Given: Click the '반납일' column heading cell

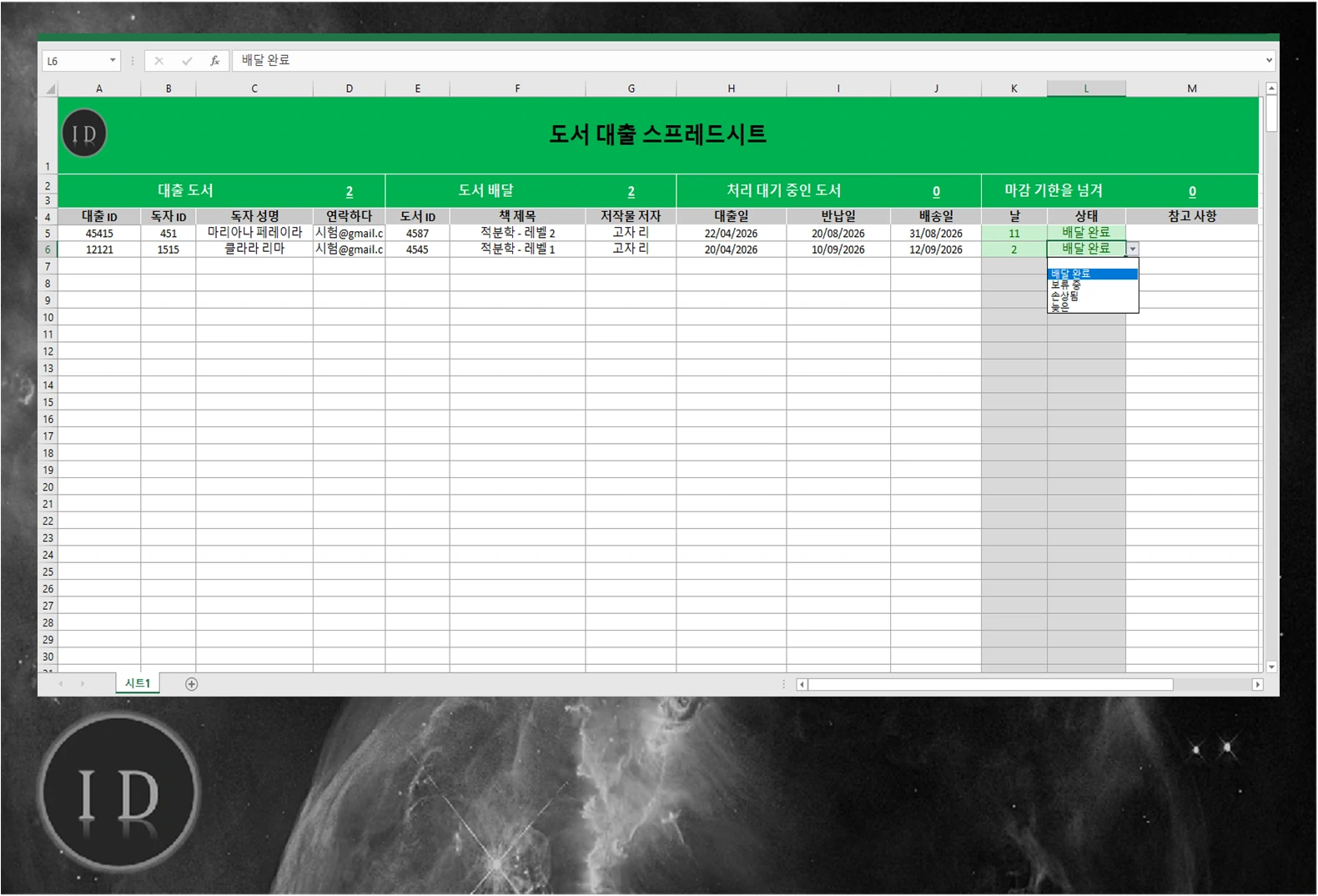Looking at the screenshot, I should 838,216.
